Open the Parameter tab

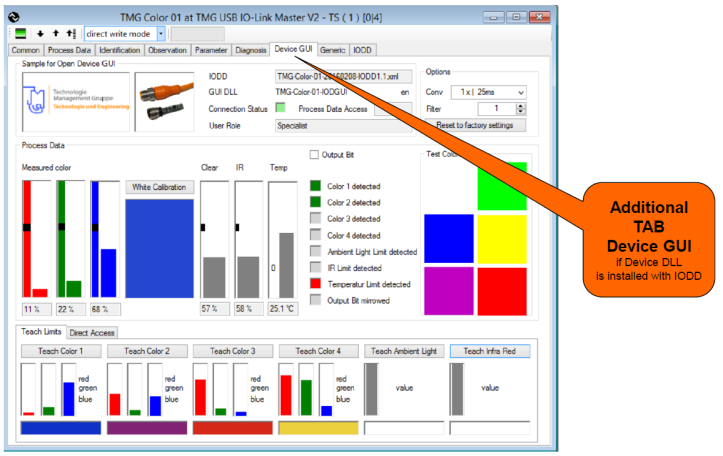coord(211,50)
